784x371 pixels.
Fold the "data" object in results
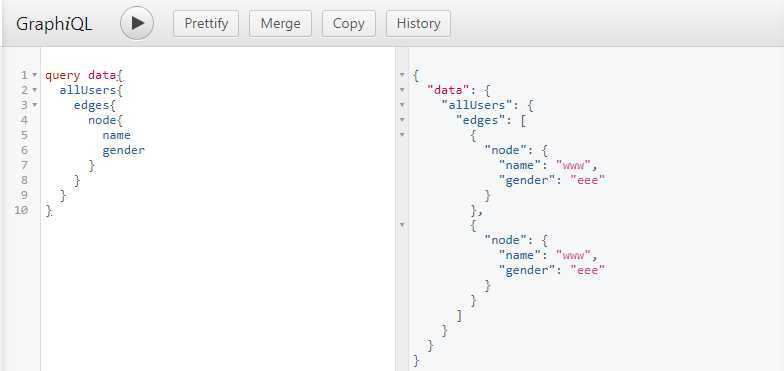tap(402, 90)
